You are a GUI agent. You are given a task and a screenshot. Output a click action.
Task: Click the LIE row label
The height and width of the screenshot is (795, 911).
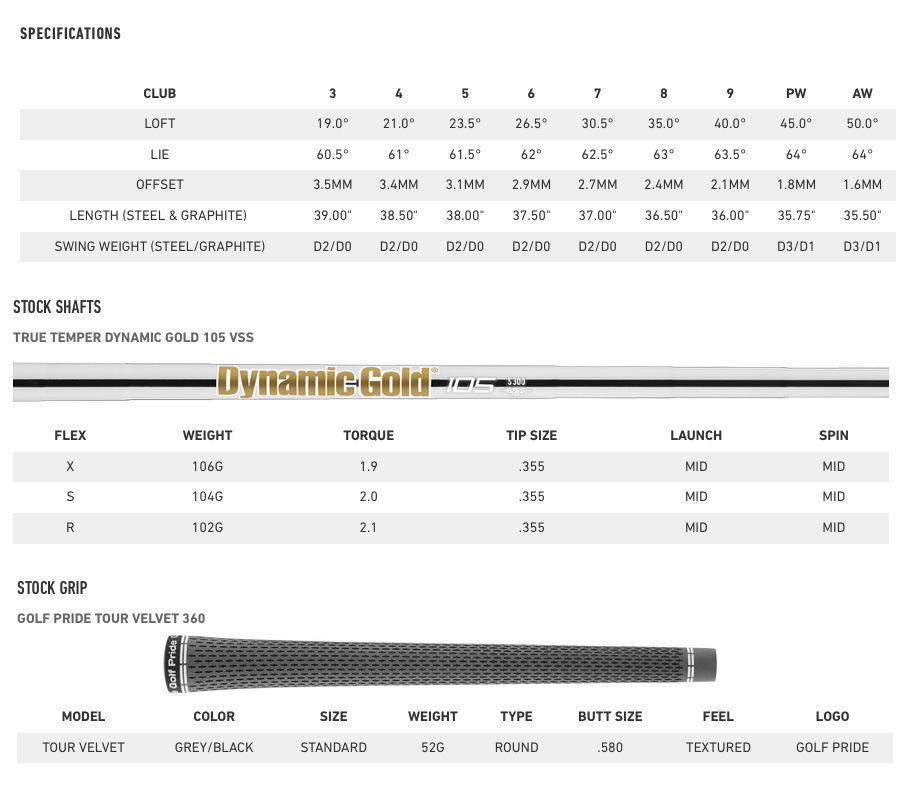(x=160, y=155)
